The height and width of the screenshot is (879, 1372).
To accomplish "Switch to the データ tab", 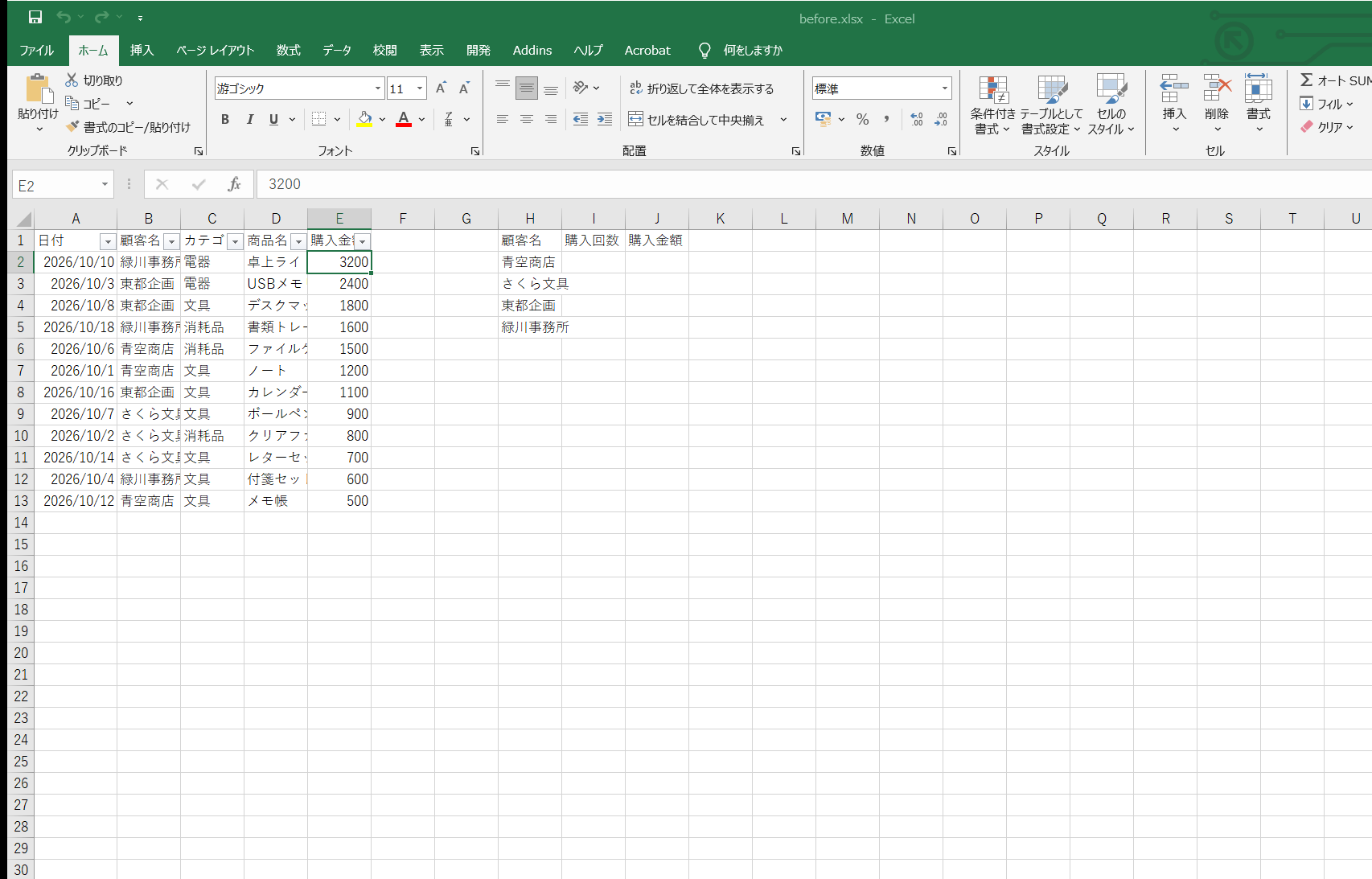I will click(x=337, y=50).
